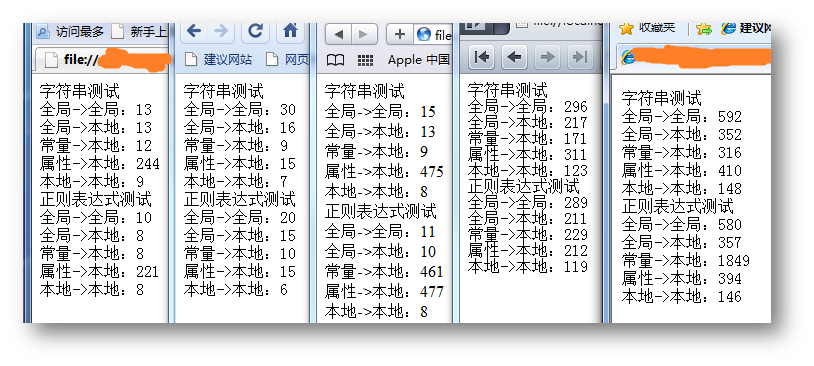This screenshot has height=366, width=814.
Task: Click the 属性->本地：475 result line
Action: 384,171
